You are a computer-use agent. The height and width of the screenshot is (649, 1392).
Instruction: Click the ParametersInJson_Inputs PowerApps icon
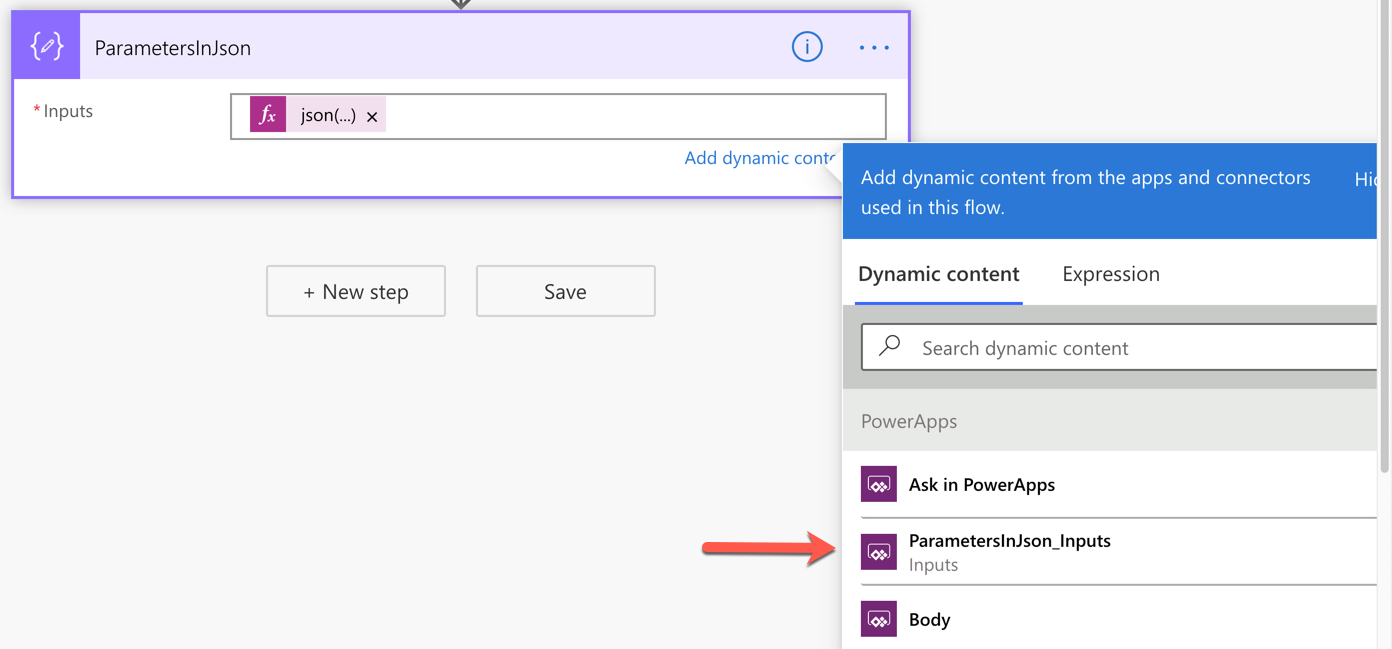click(x=879, y=552)
